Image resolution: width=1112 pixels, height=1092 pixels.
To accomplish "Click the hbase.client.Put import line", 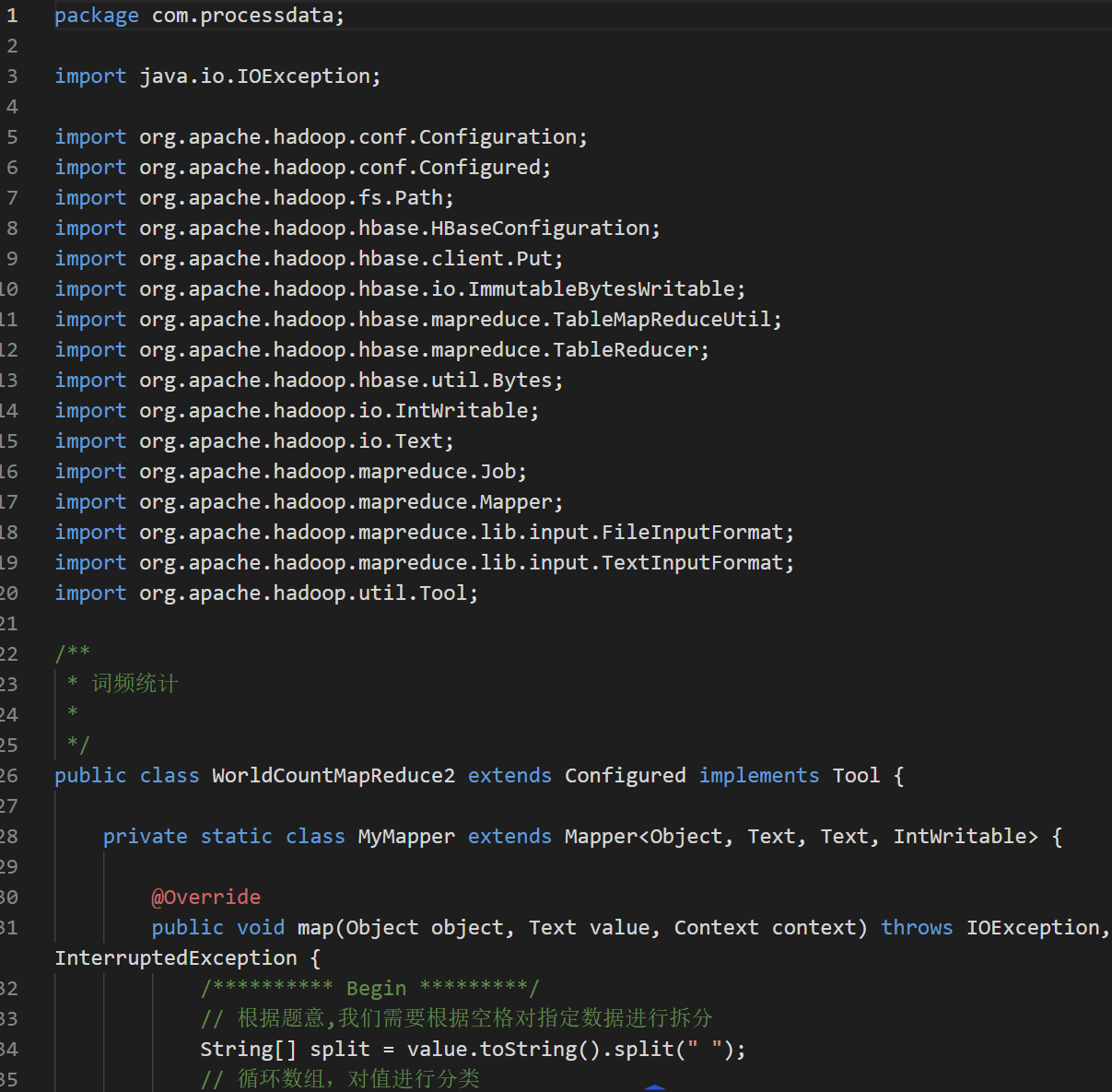I will pos(309,259).
